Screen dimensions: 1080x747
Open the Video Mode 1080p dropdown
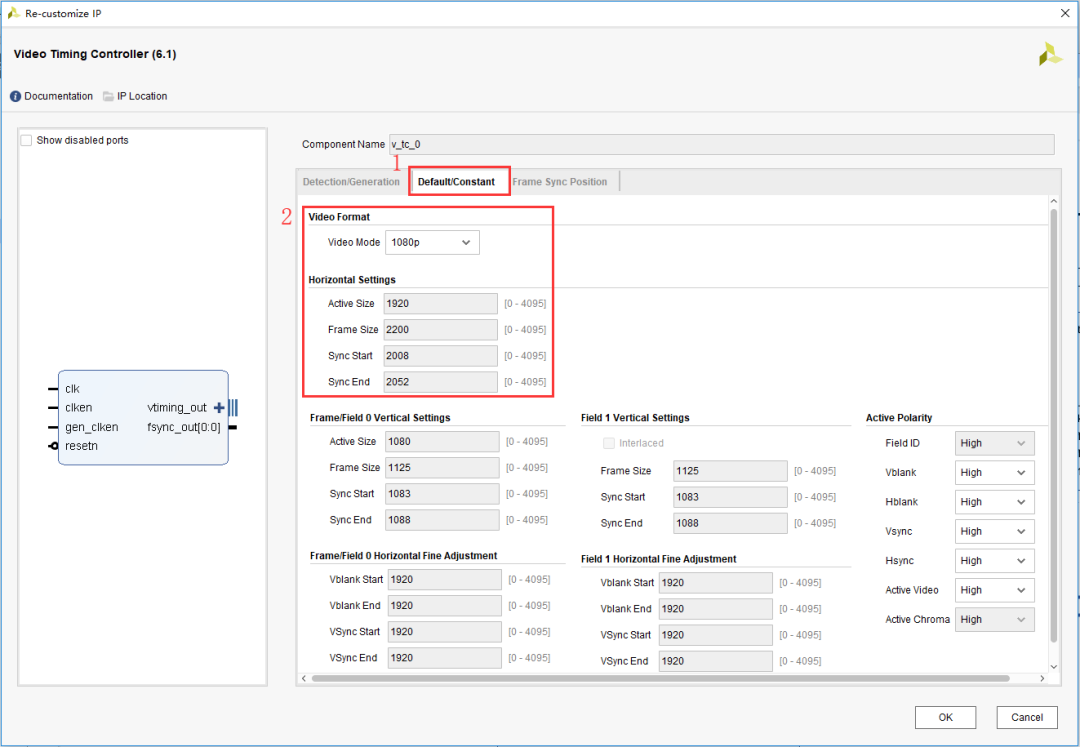coord(432,243)
